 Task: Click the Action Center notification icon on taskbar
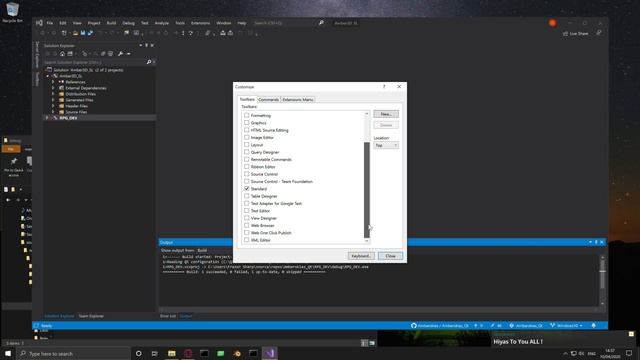[x=629, y=353]
